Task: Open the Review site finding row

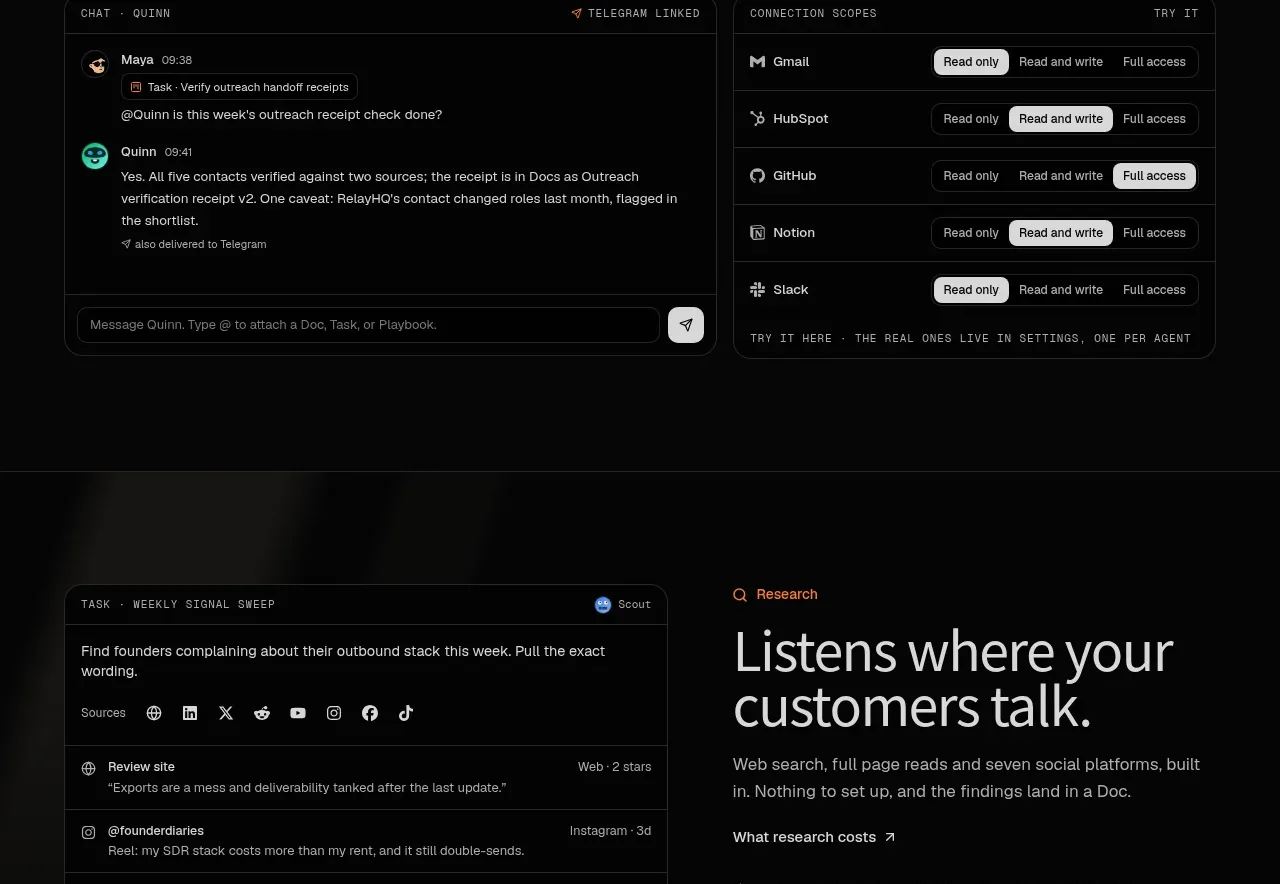Action: tap(366, 777)
